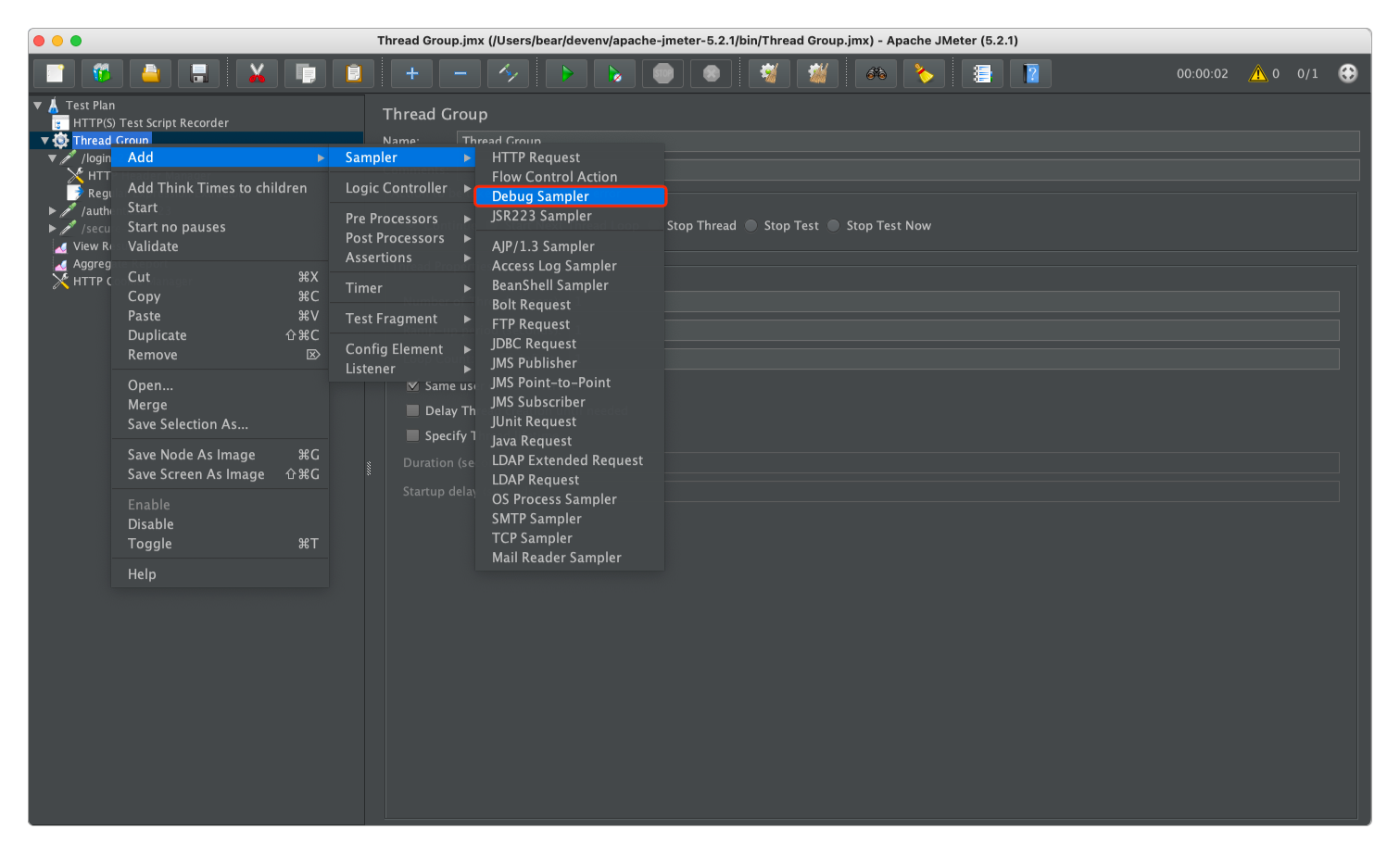The width and height of the screenshot is (1400, 854).
Task: Choose BeanShell Sampler menu item
Action: click(x=570, y=285)
